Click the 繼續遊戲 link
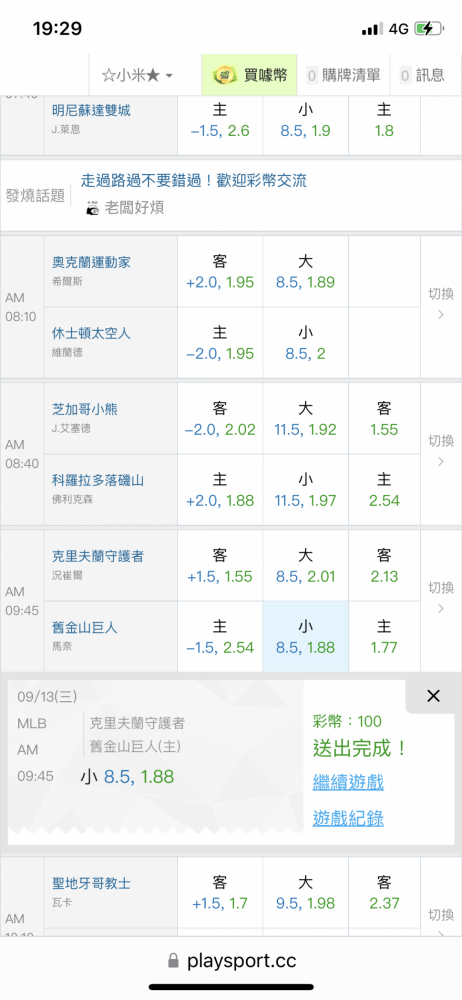This screenshot has height=1000, width=462. (348, 782)
